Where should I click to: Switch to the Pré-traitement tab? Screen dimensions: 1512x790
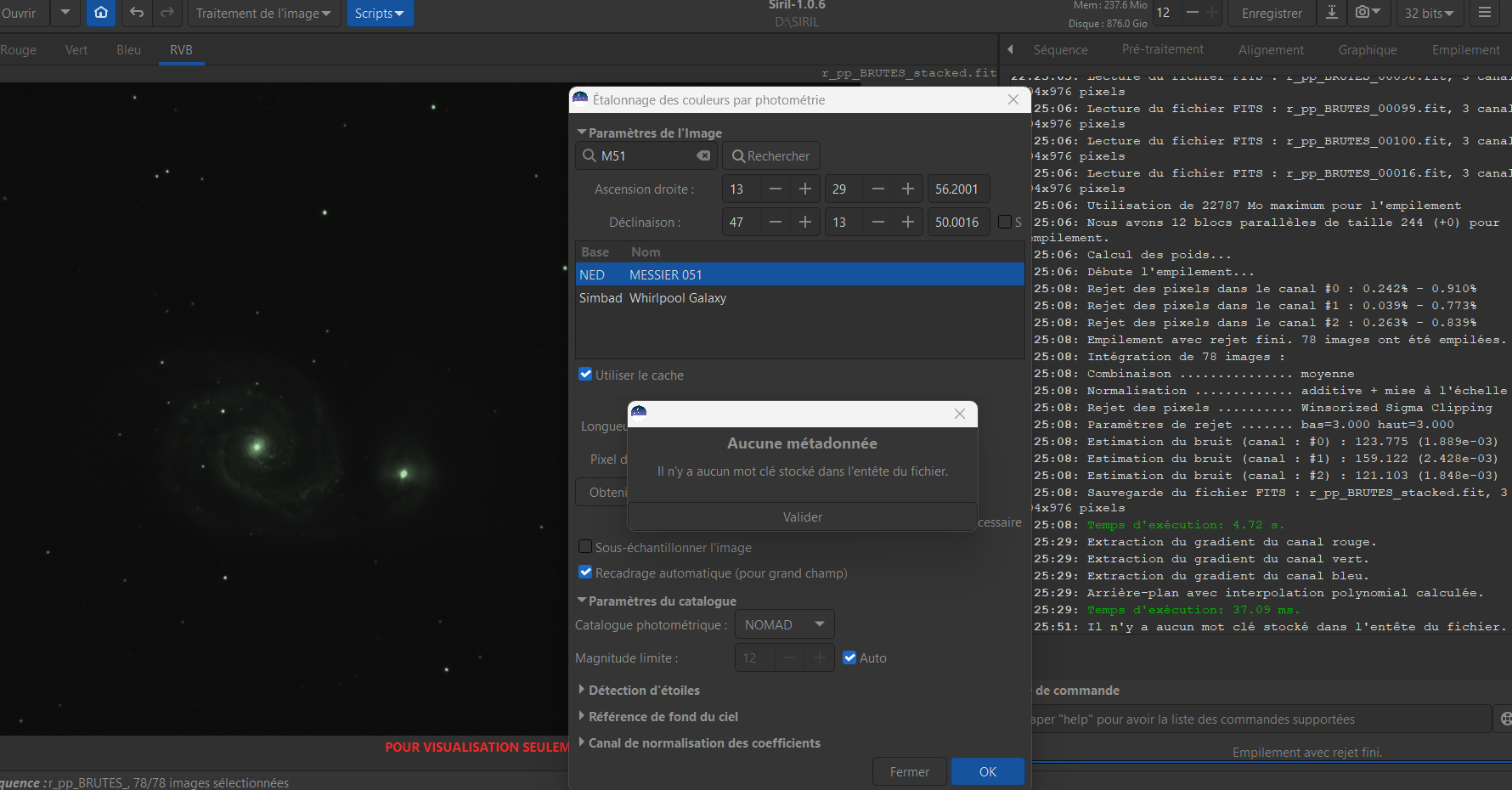coord(1162,49)
